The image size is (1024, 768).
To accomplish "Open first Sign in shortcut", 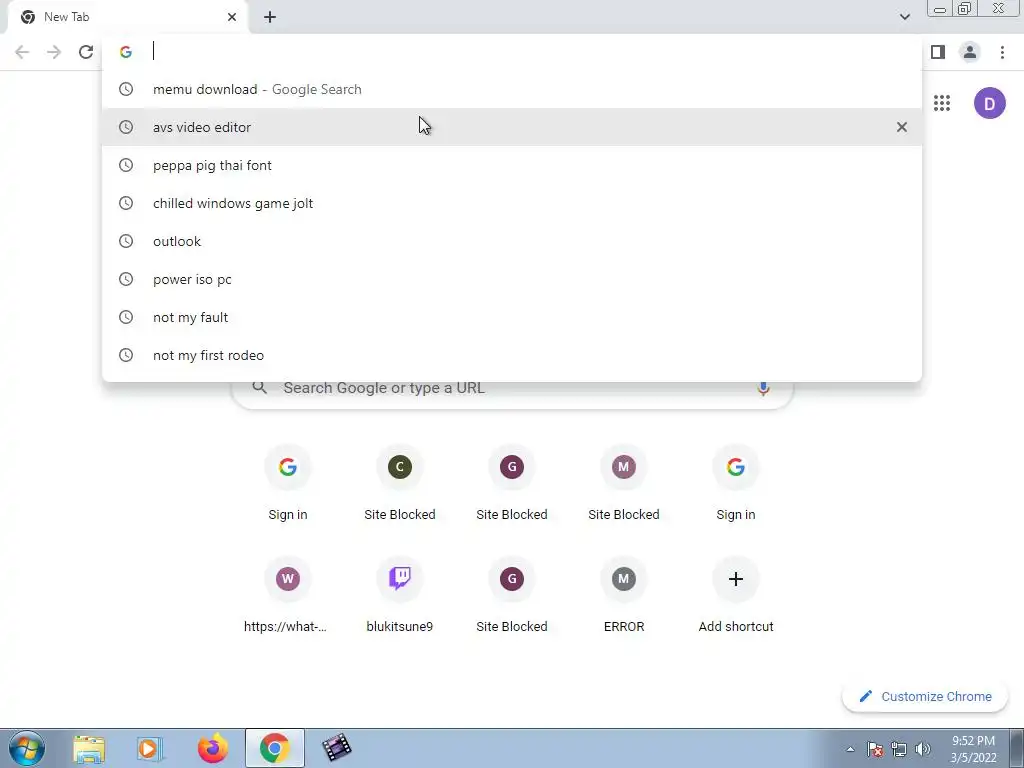I will coord(287,484).
